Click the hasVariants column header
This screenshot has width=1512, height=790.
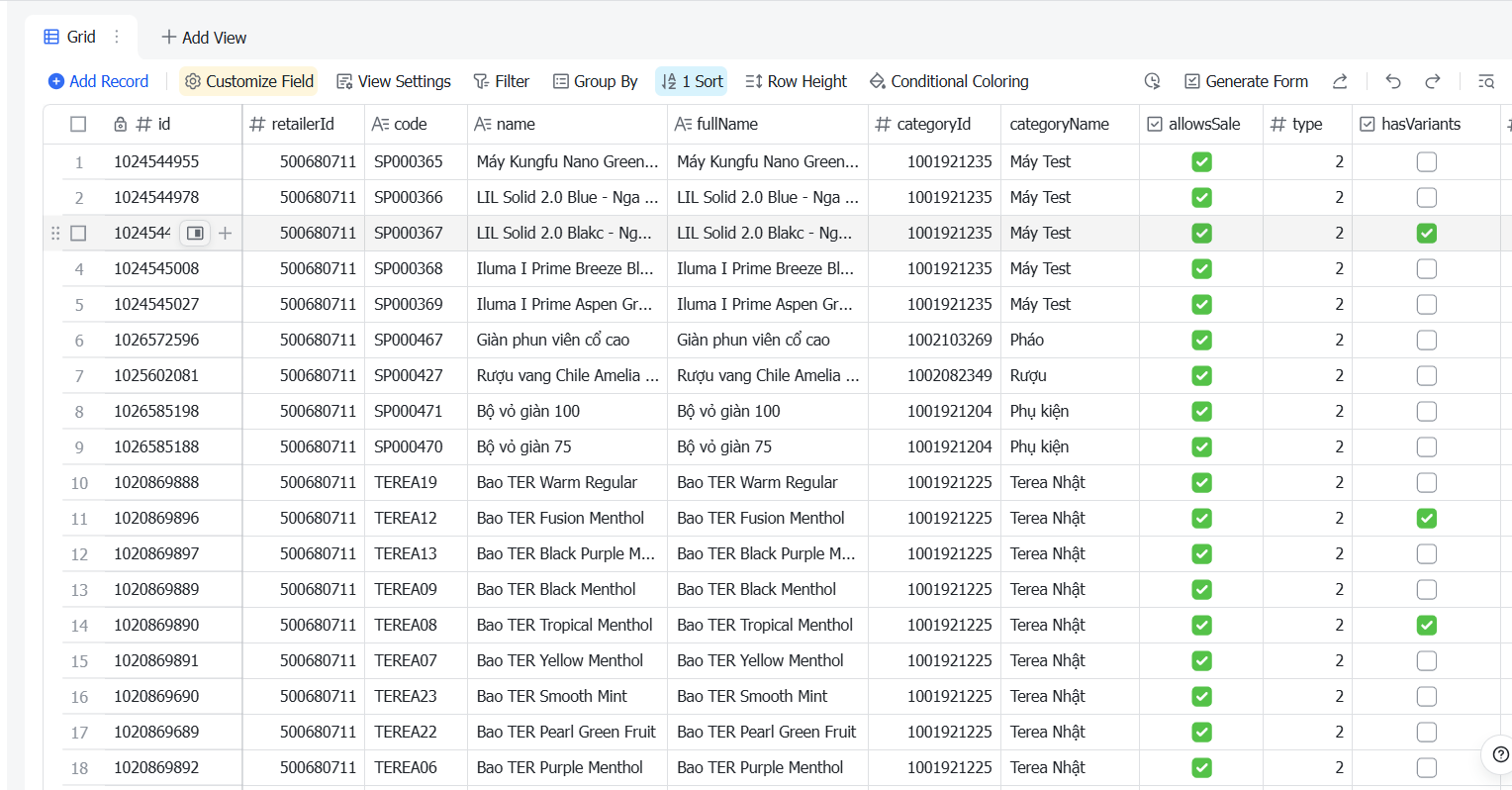tap(1426, 124)
